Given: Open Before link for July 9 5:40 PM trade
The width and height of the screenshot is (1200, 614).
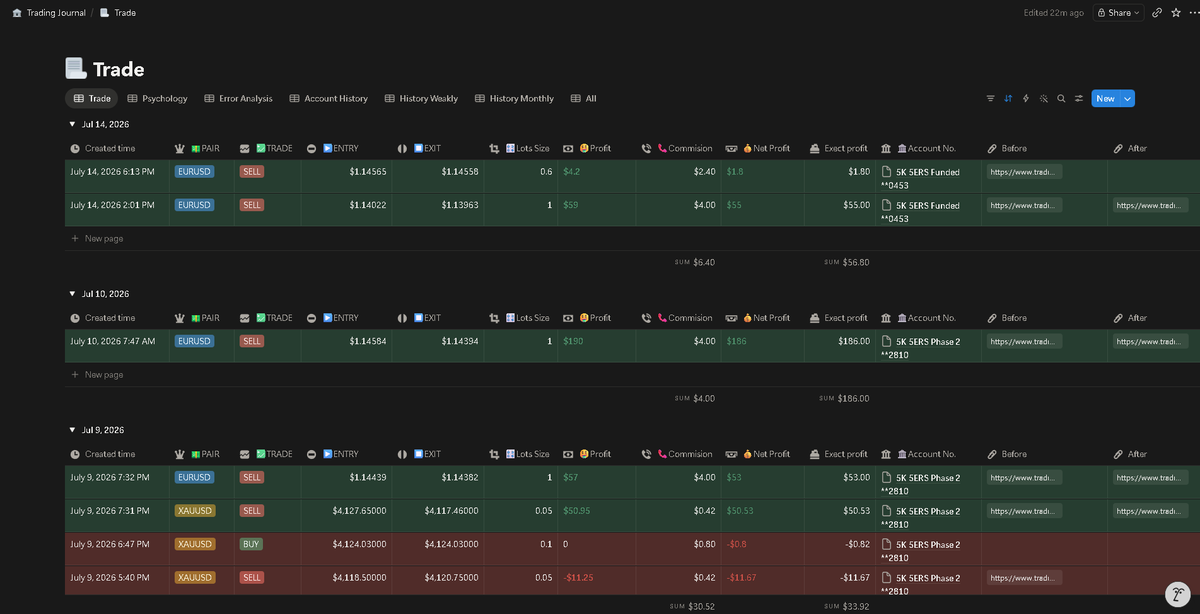Looking at the screenshot, I should [1025, 578].
